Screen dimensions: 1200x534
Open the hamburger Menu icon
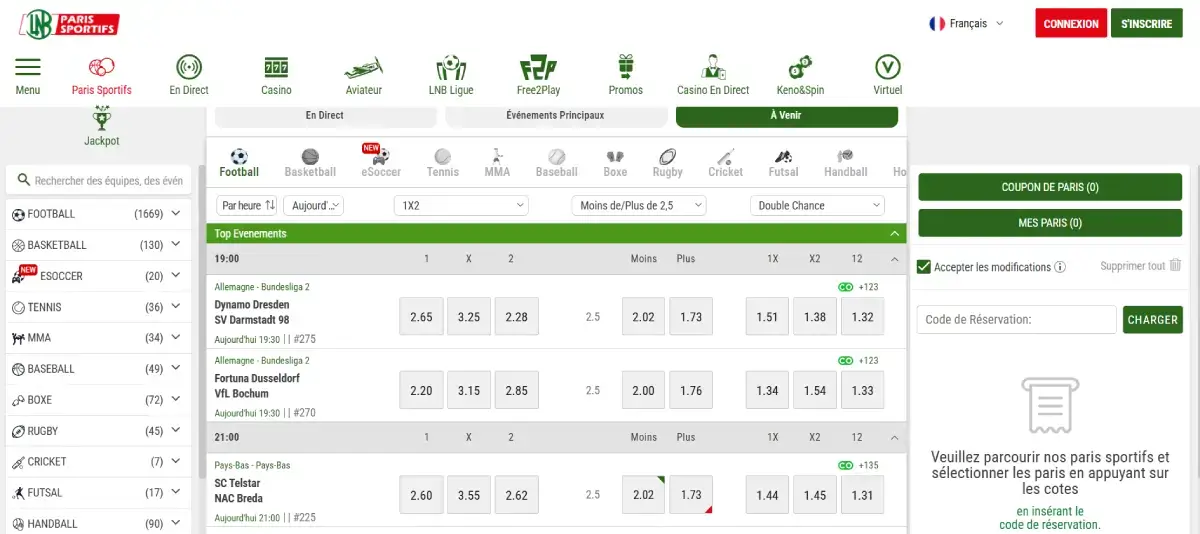(x=28, y=68)
